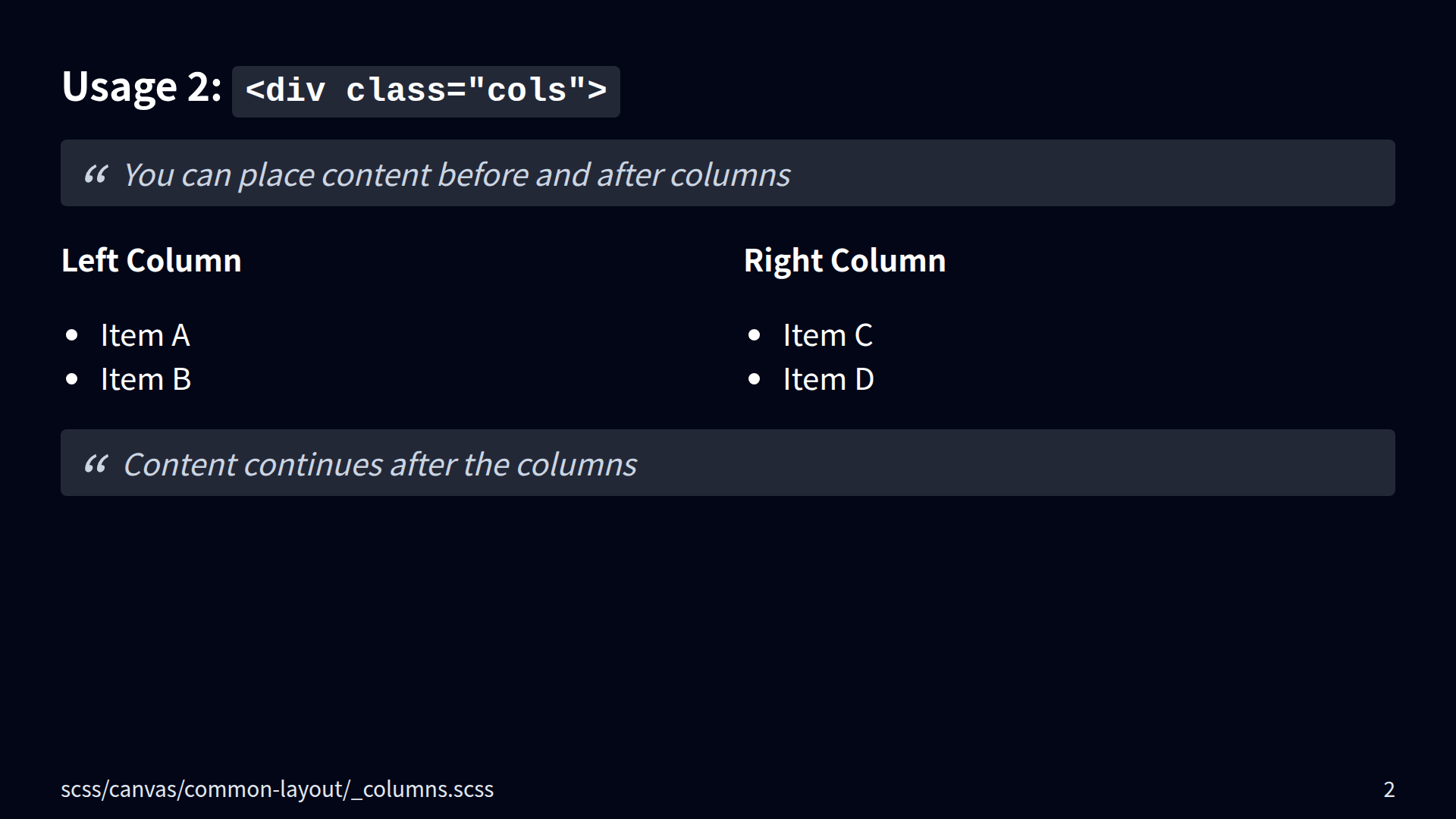Select the "Item A" list entry
This screenshot has width=1456, height=819.
(x=146, y=335)
